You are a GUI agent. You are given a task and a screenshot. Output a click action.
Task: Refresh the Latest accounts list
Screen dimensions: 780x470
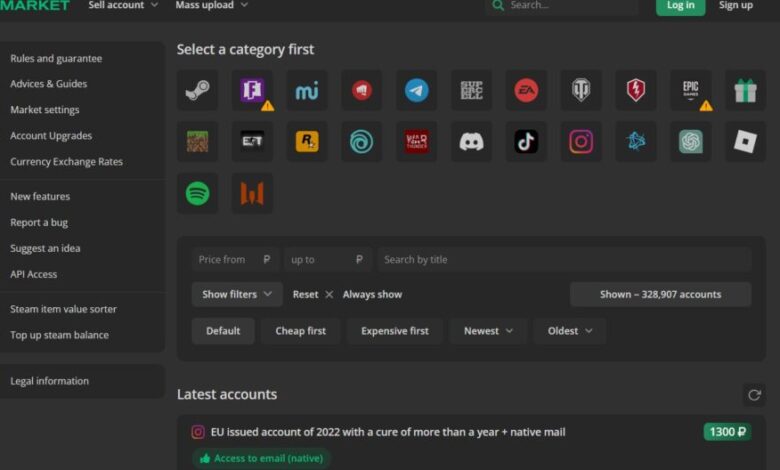(x=754, y=395)
